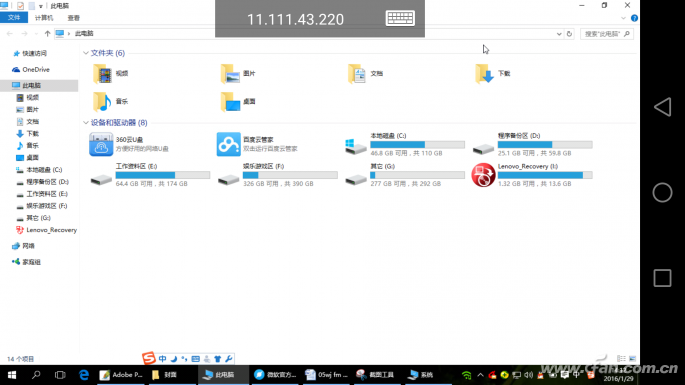Click the refresh icon beside address bar
The height and width of the screenshot is (385, 685).
click(x=569, y=34)
